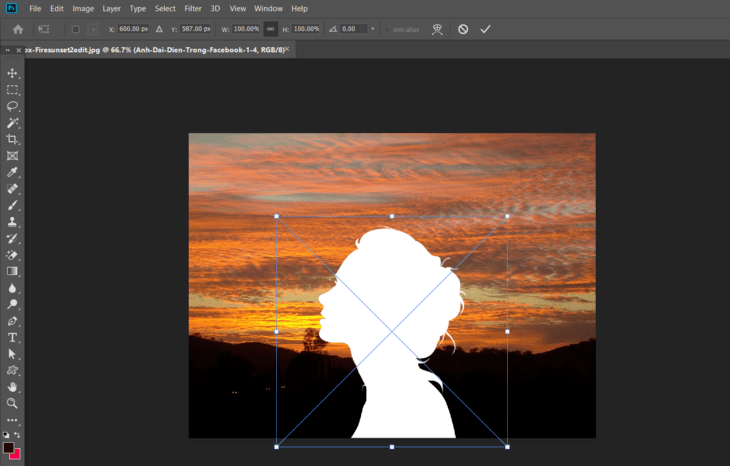This screenshot has height=466, width=730.
Task: Open the Help menu
Action: [x=299, y=8]
